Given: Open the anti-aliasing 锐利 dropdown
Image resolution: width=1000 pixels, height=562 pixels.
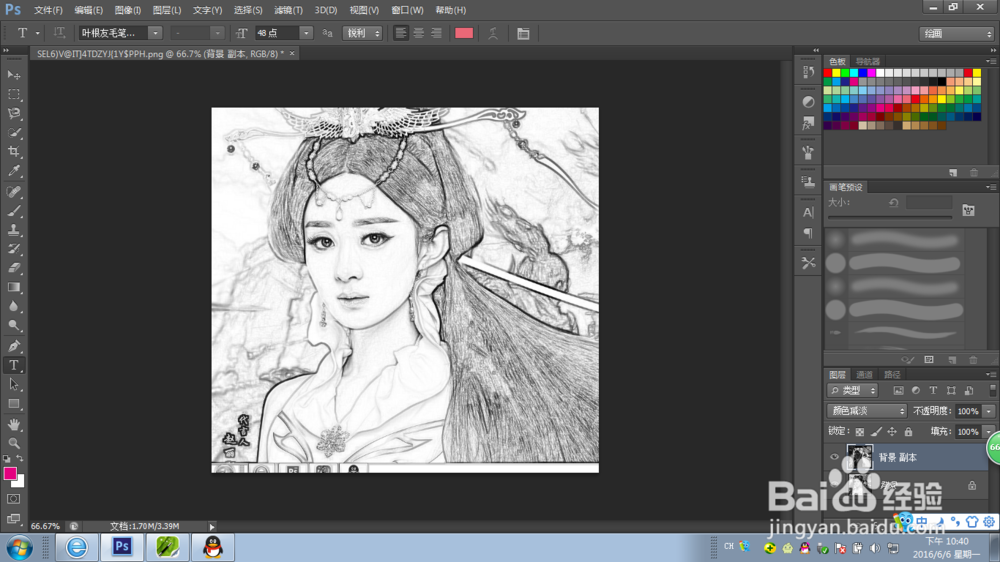Looking at the screenshot, I should click(362, 33).
